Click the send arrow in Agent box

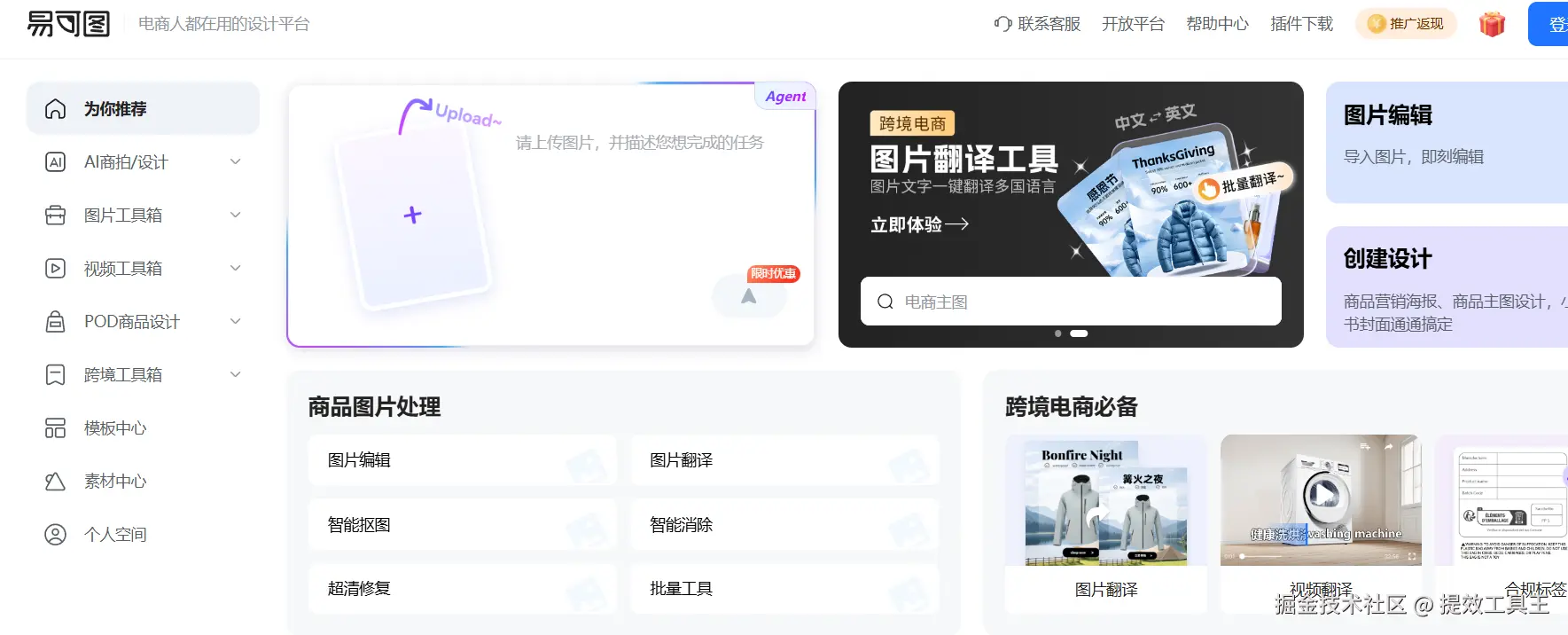pyautogui.click(x=749, y=296)
